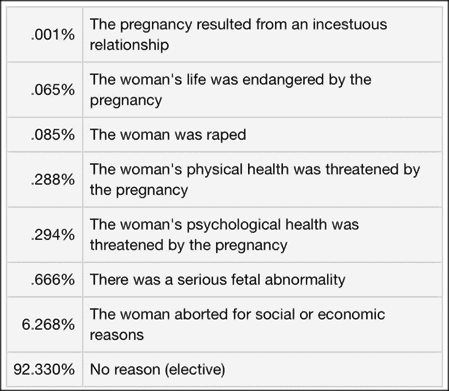Click the 6.268% percentage cell
449x391 pixels.
(x=45, y=325)
